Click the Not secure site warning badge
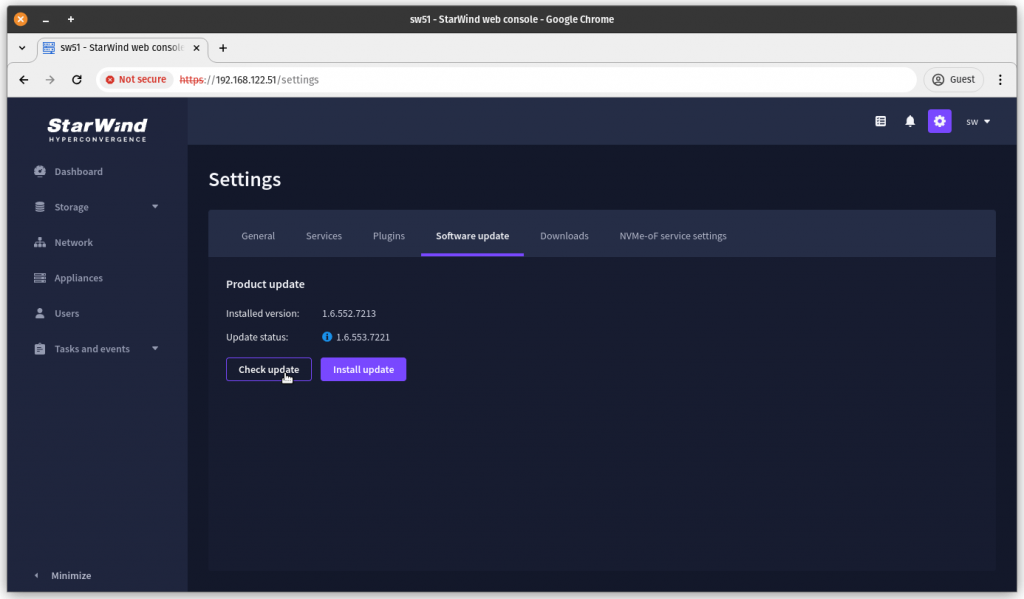The image size is (1024, 599). [136, 80]
